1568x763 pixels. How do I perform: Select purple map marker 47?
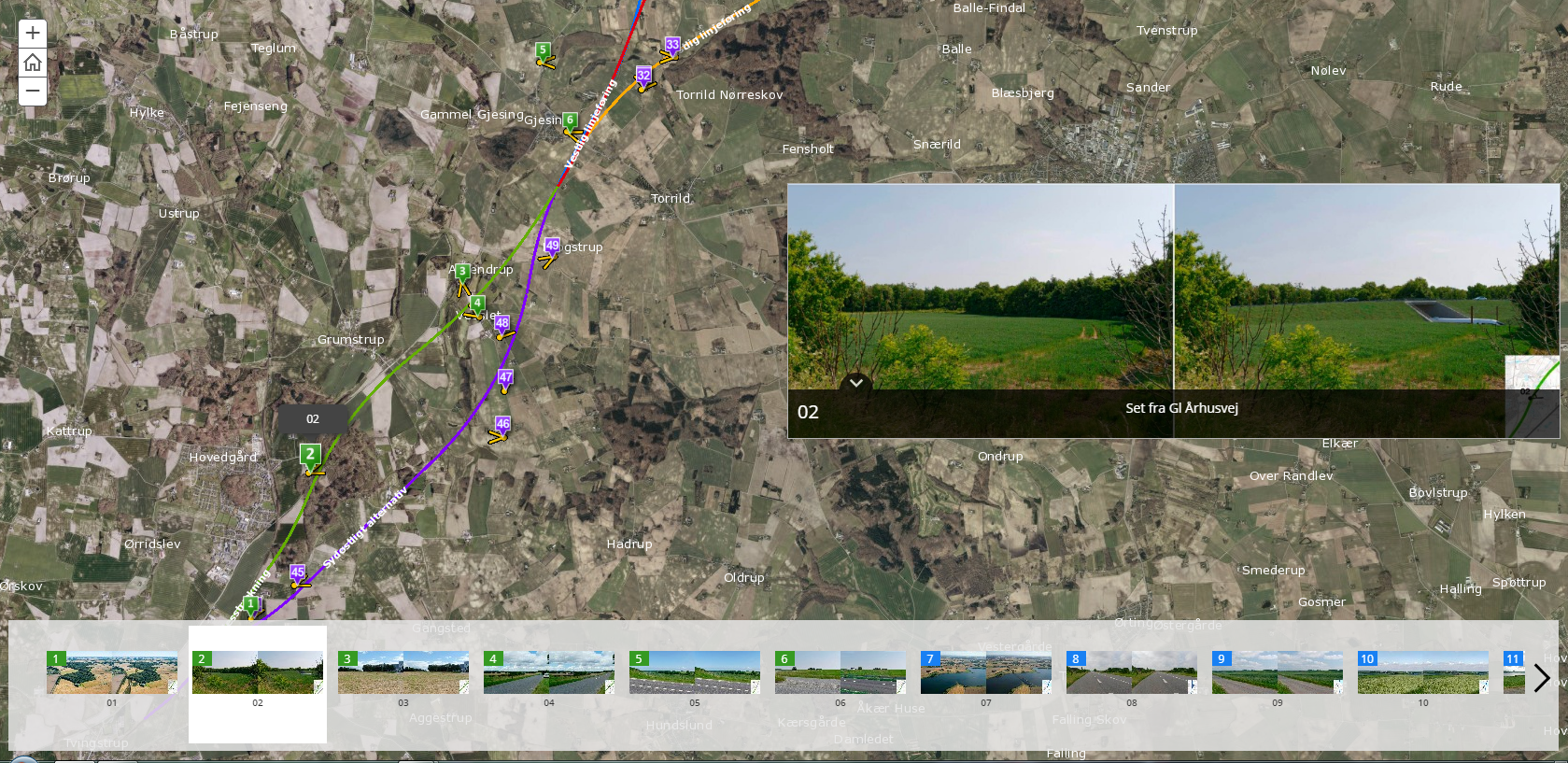click(x=505, y=378)
